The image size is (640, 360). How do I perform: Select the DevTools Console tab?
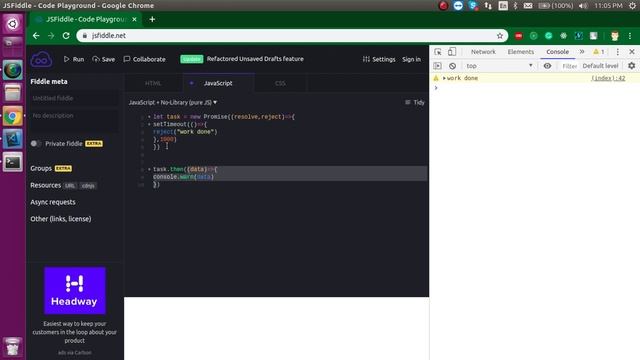pyautogui.click(x=558, y=52)
